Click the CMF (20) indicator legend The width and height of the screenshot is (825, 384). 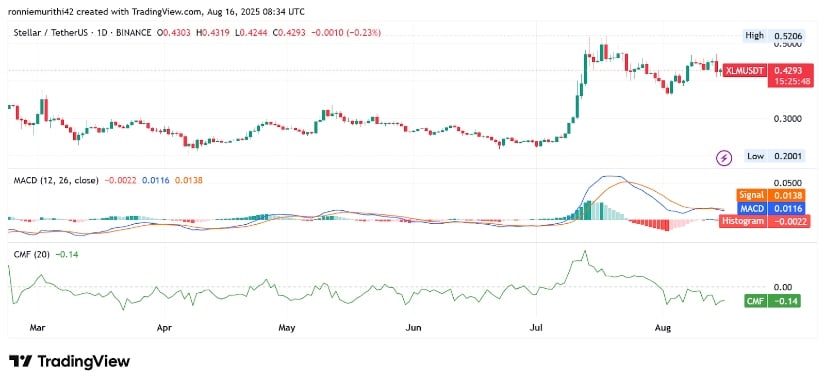pos(31,255)
